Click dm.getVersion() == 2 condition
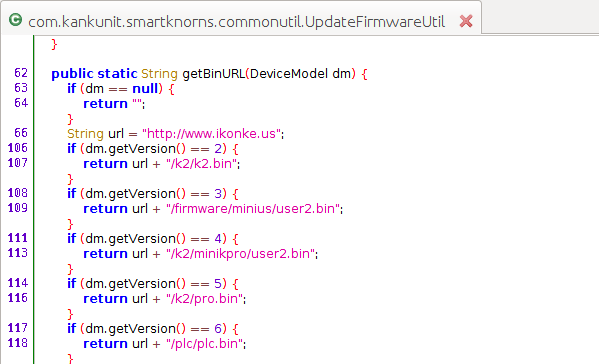Image resolution: width=599 pixels, height=364 pixels. pos(154,149)
